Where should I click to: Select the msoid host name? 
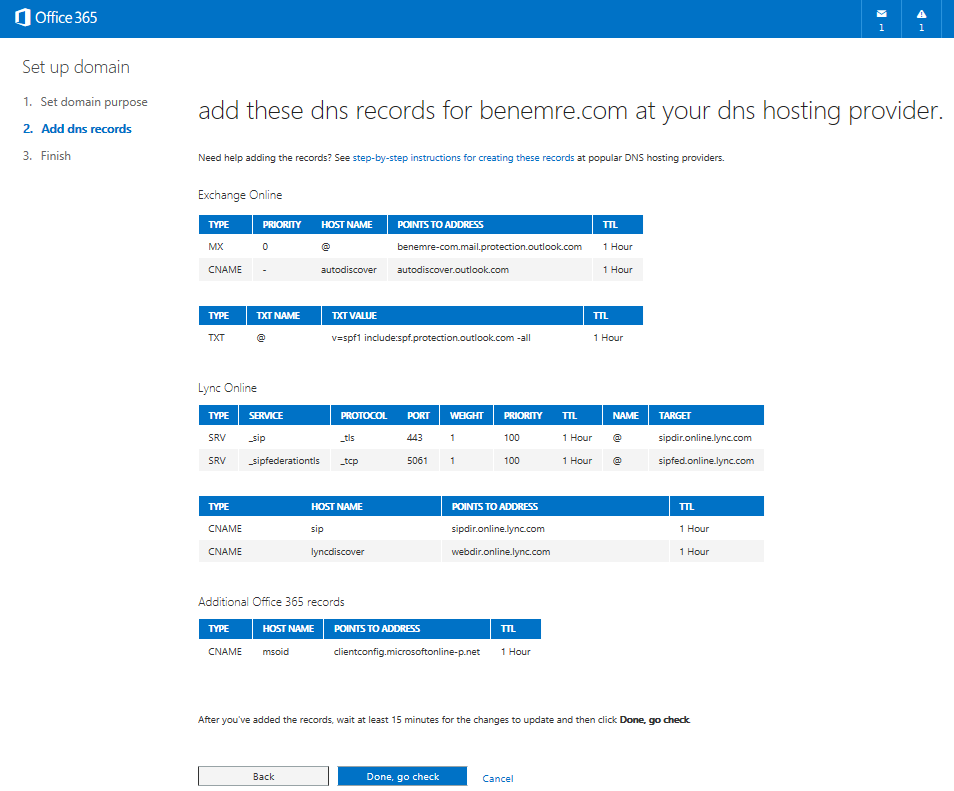coord(276,652)
